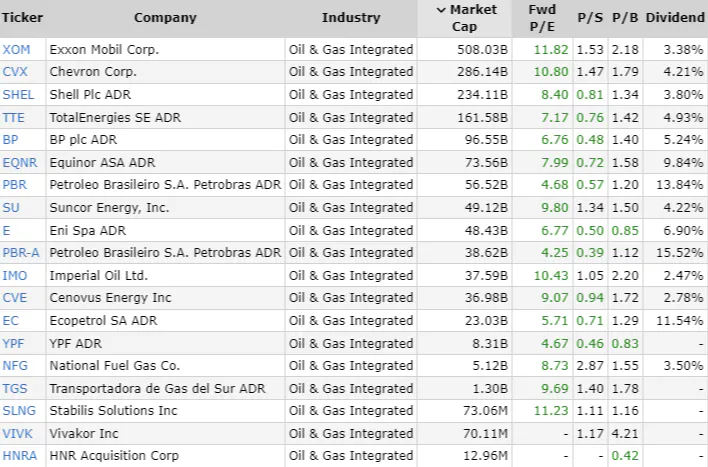Sort table by Industry column header
This screenshot has height=467, width=708.
(351, 18)
